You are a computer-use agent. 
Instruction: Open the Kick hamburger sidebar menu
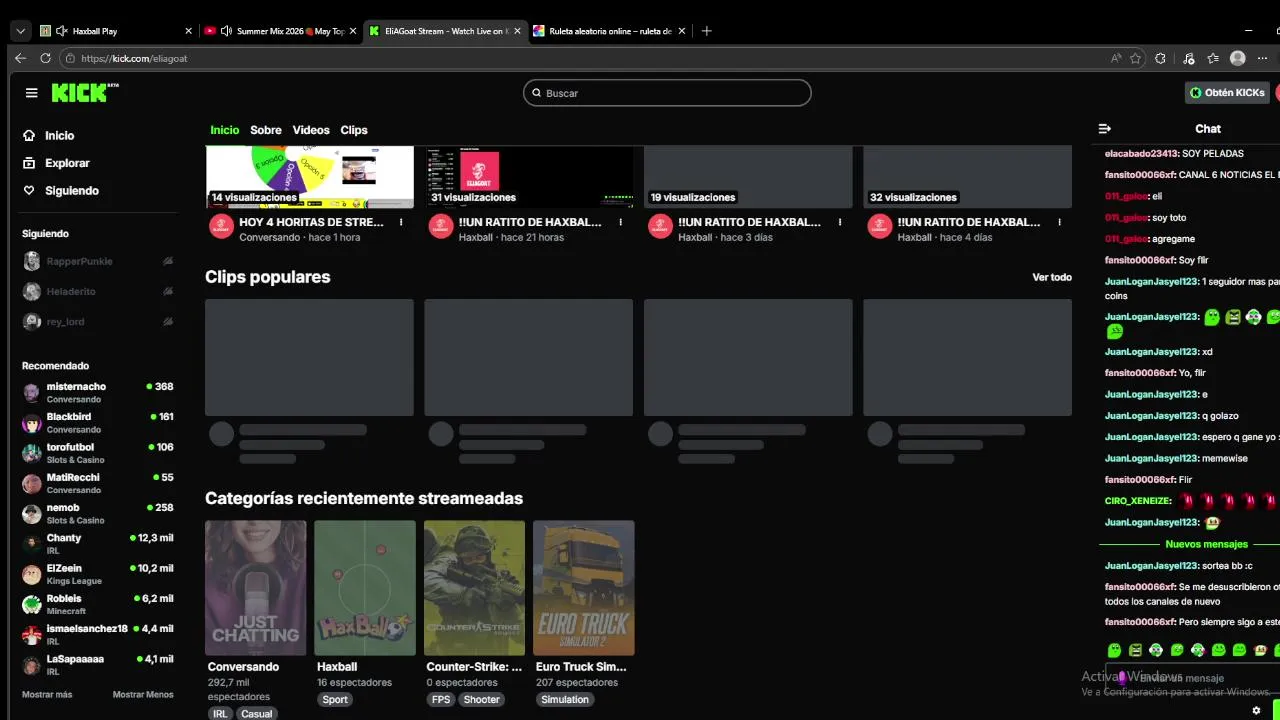(32, 93)
